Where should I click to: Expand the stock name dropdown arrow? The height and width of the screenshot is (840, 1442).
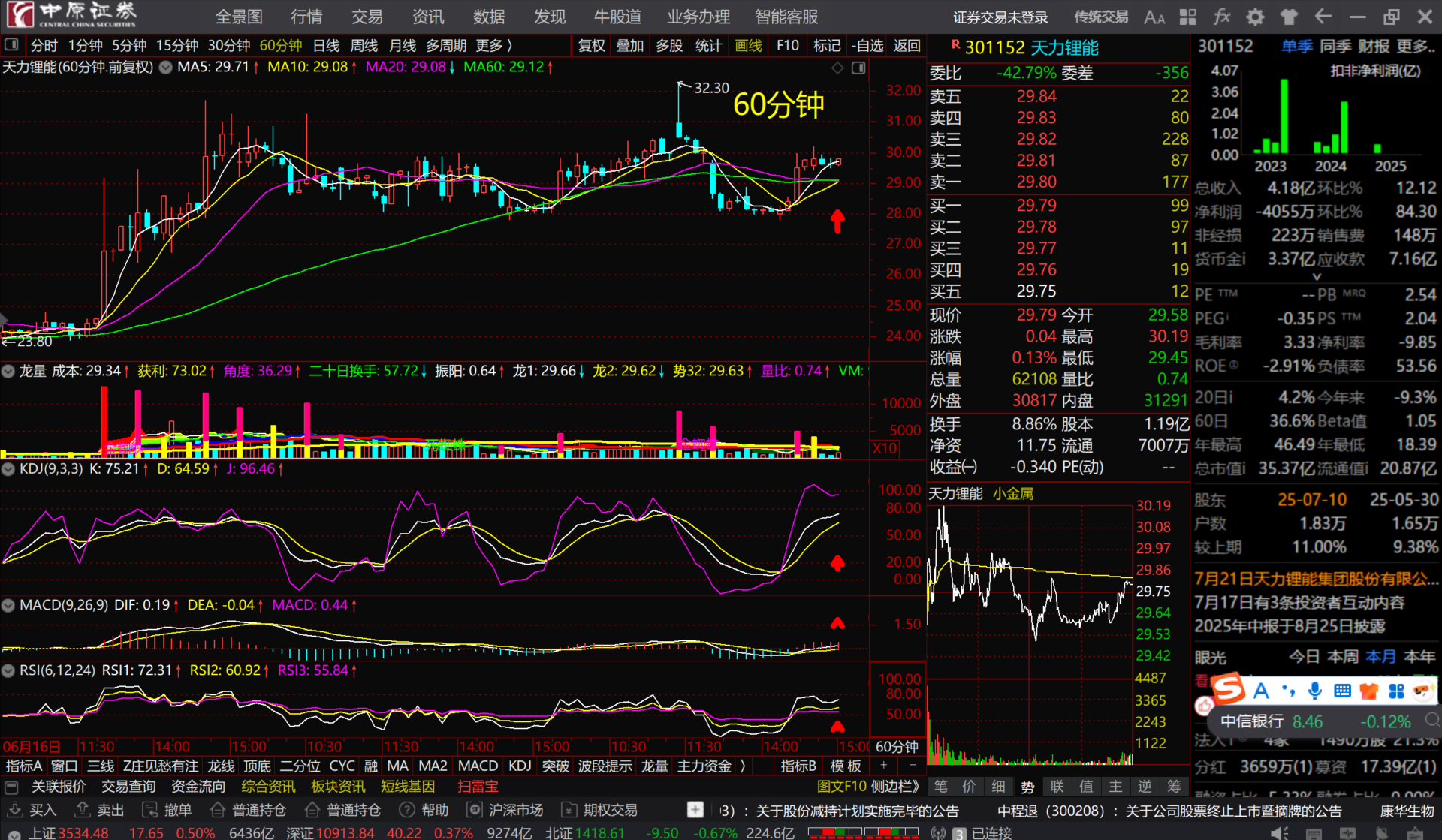pos(165,68)
